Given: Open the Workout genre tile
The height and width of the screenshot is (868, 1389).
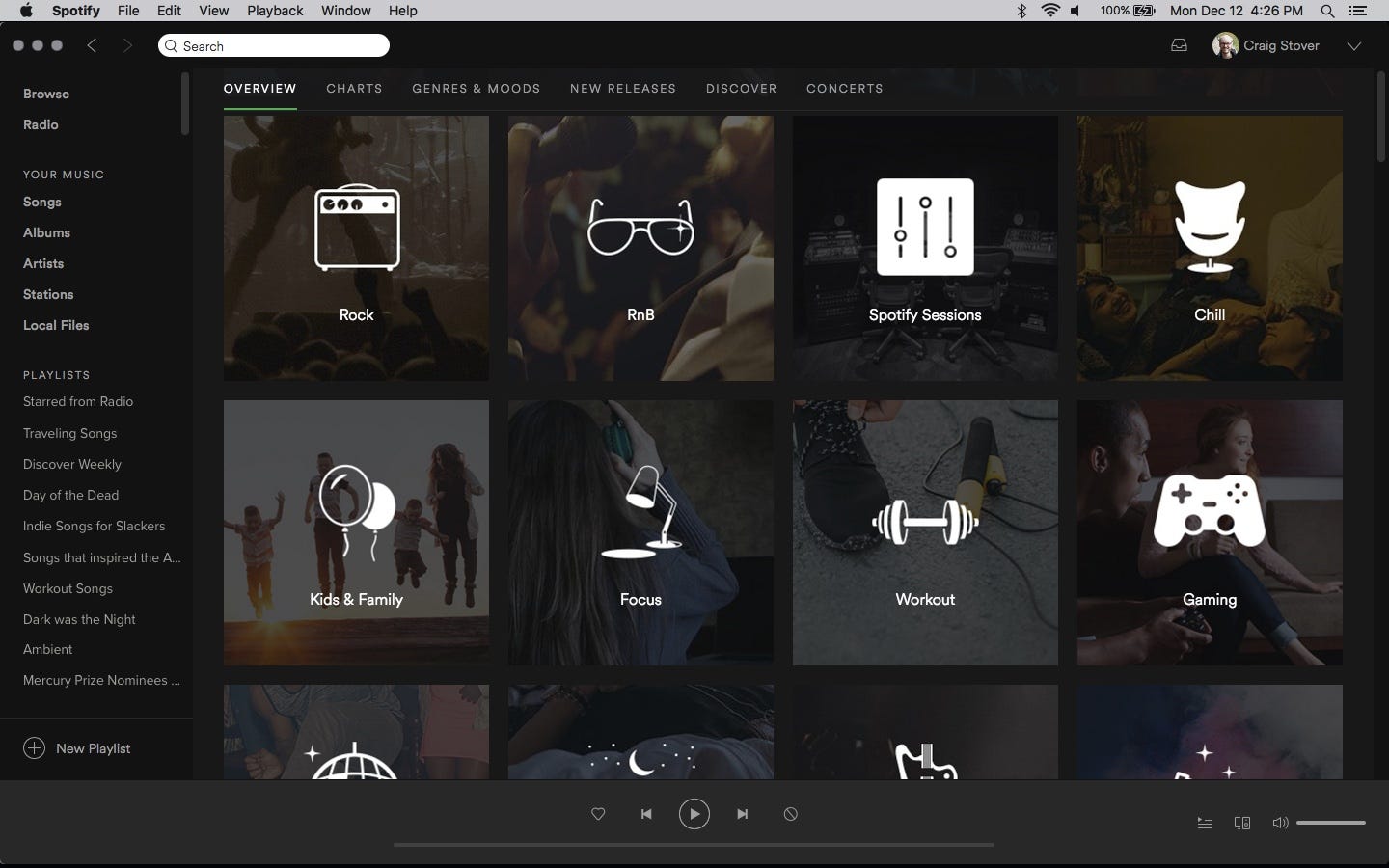Looking at the screenshot, I should [925, 532].
